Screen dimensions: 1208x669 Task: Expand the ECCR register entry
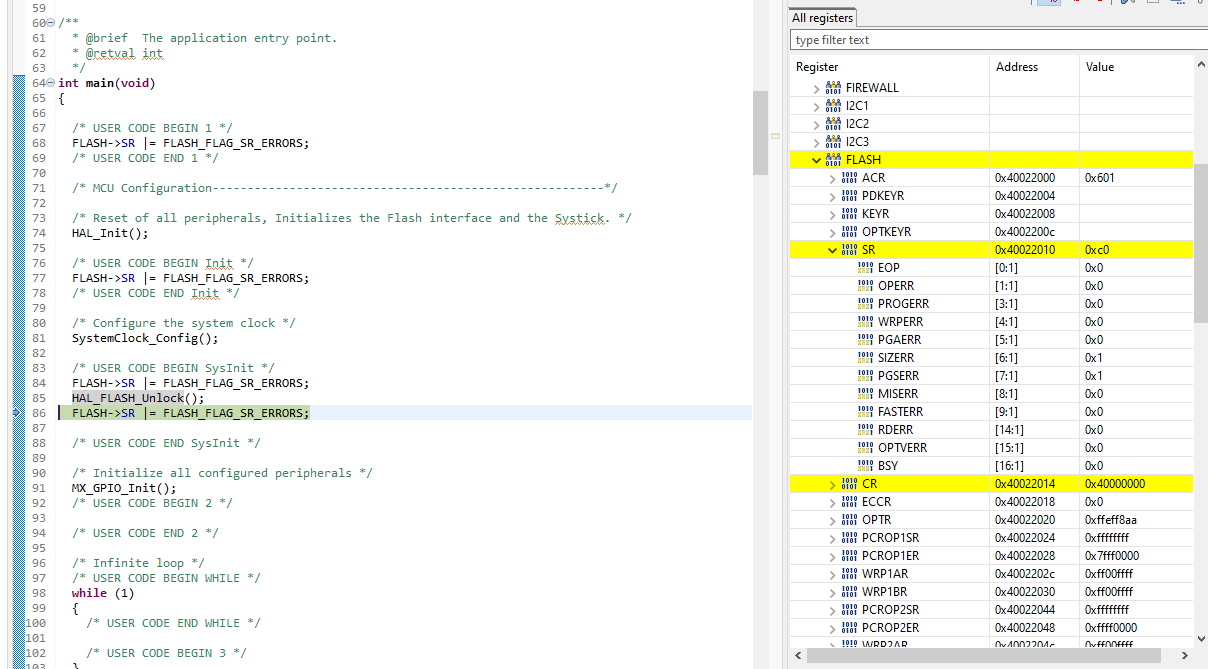(x=832, y=501)
